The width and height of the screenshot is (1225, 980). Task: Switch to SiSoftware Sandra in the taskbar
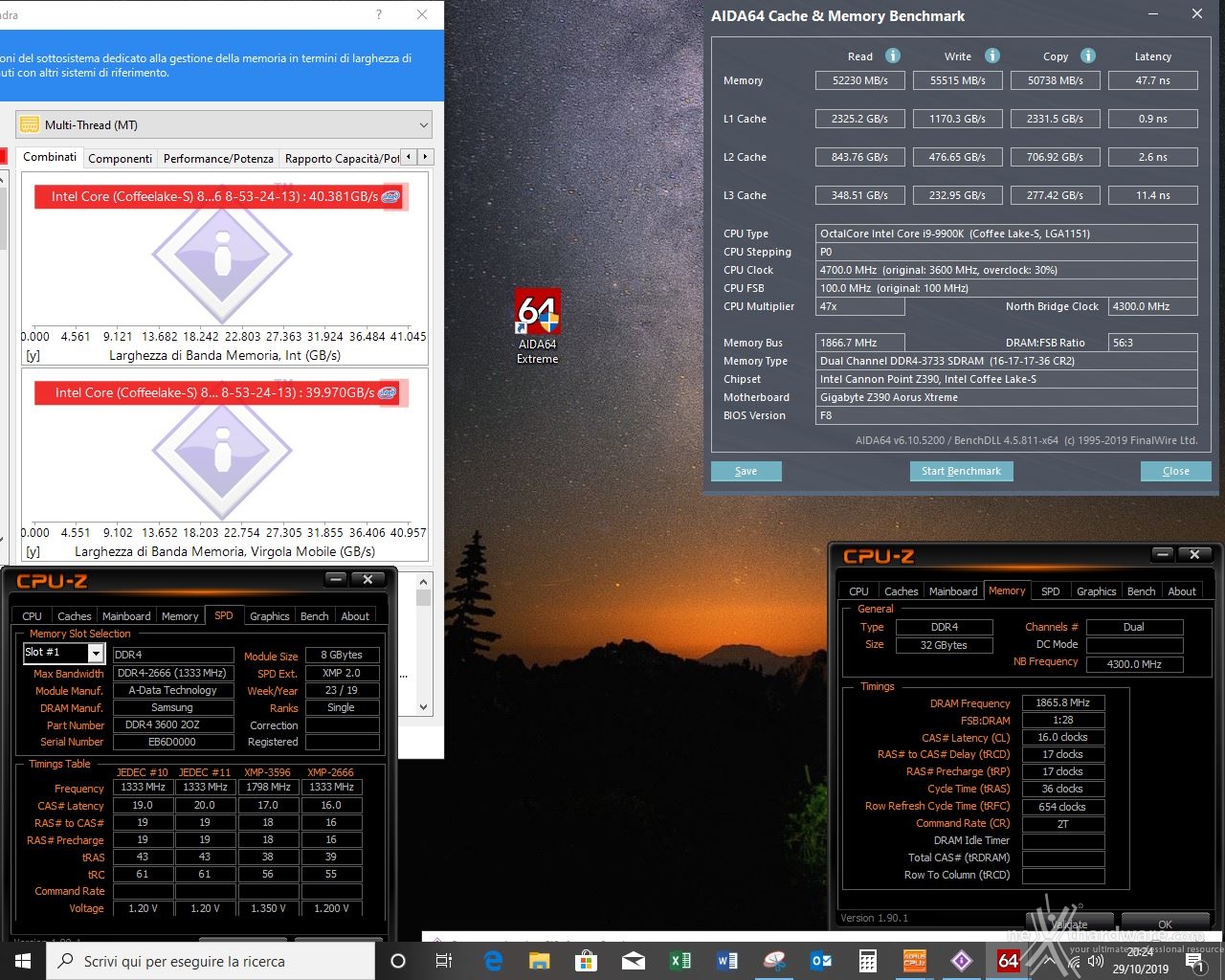tap(961, 961)
